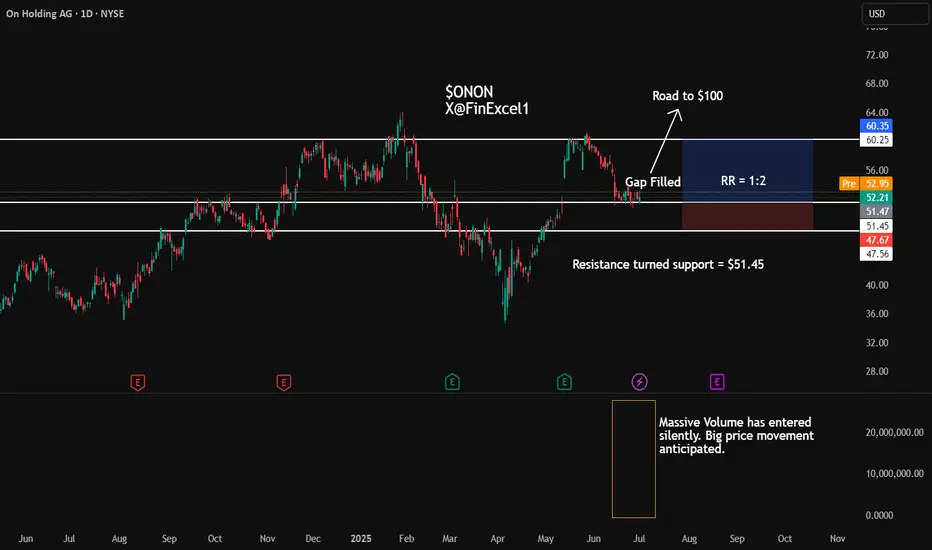Click the white 47.56 price label
This screenshot has width=932, height=550.
(x=876, y=254)
